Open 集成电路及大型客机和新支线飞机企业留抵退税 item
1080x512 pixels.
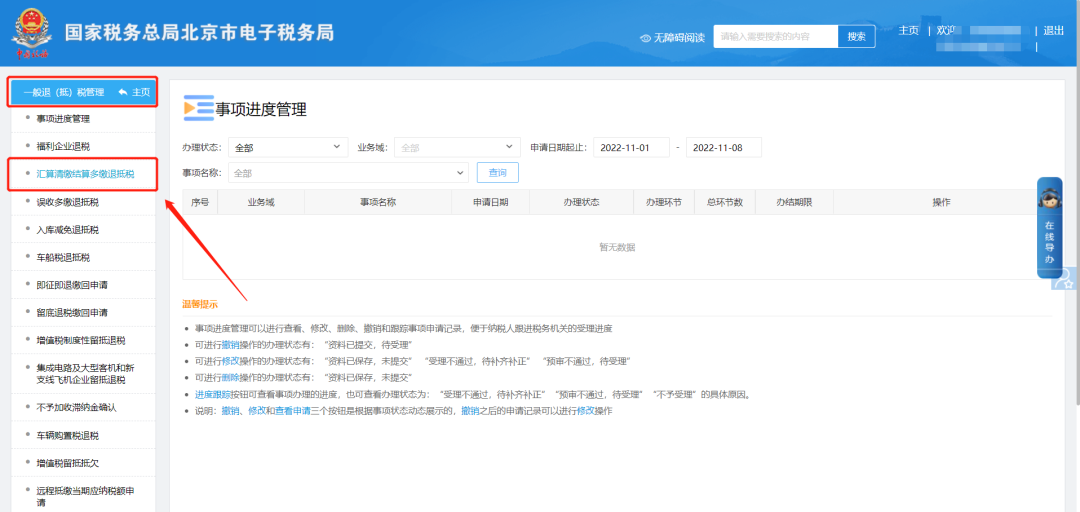[85, 373]
